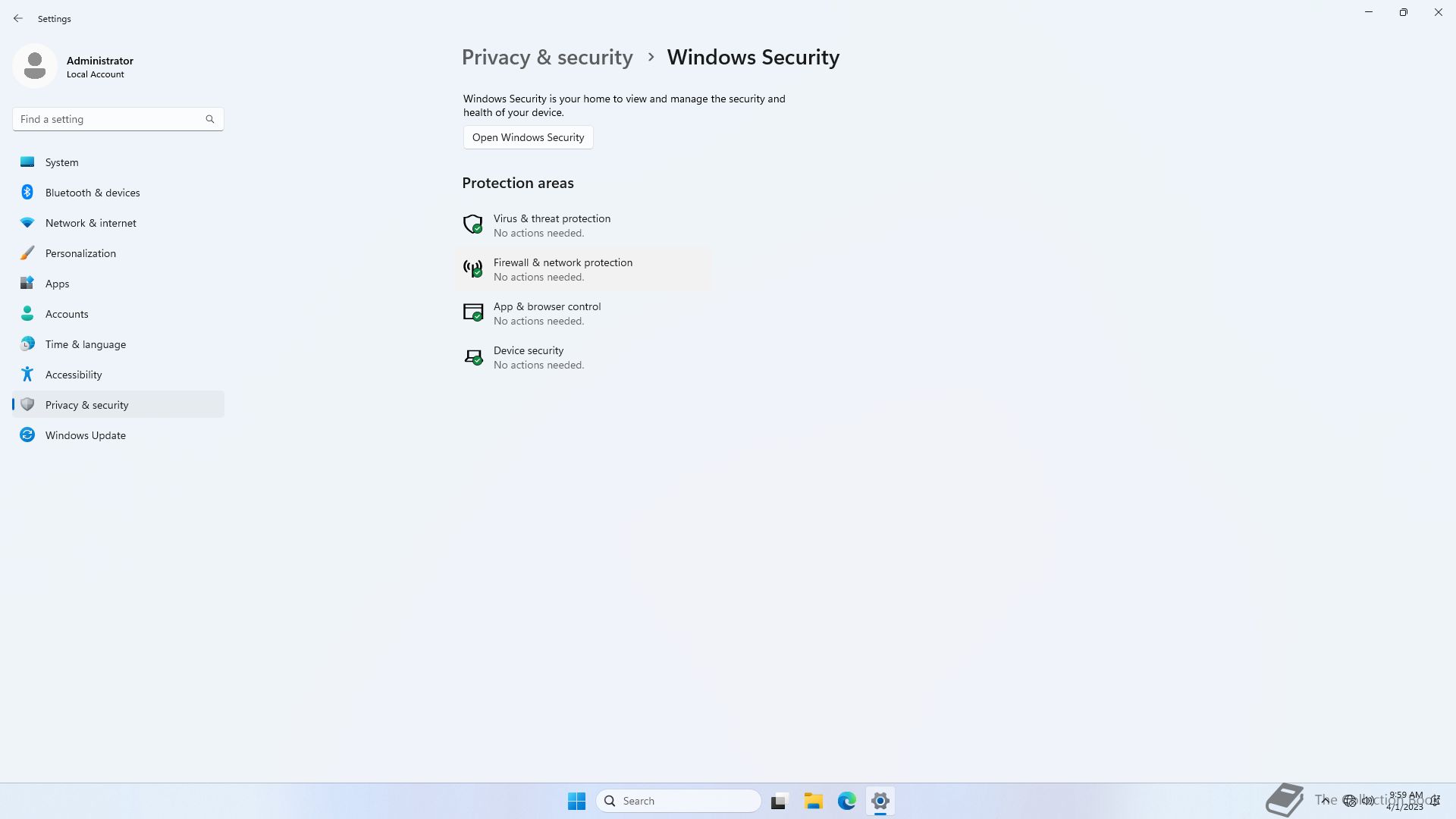Open the Accessibility sidebar icon
This screenshot has width=1456, height=819.
[x=27, y=375]
